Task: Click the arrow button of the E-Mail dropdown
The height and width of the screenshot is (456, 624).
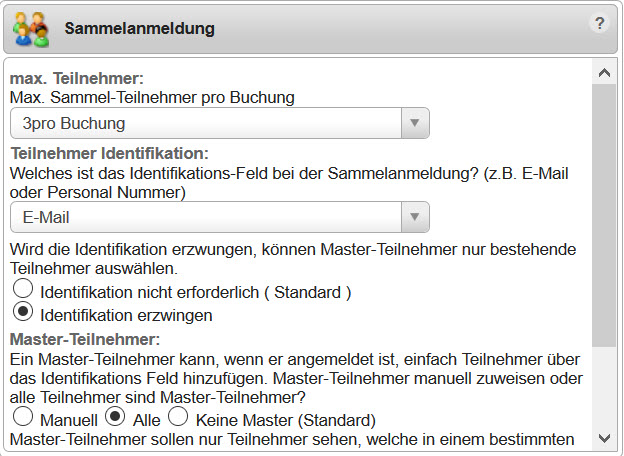Action: (x=414, y=217)
